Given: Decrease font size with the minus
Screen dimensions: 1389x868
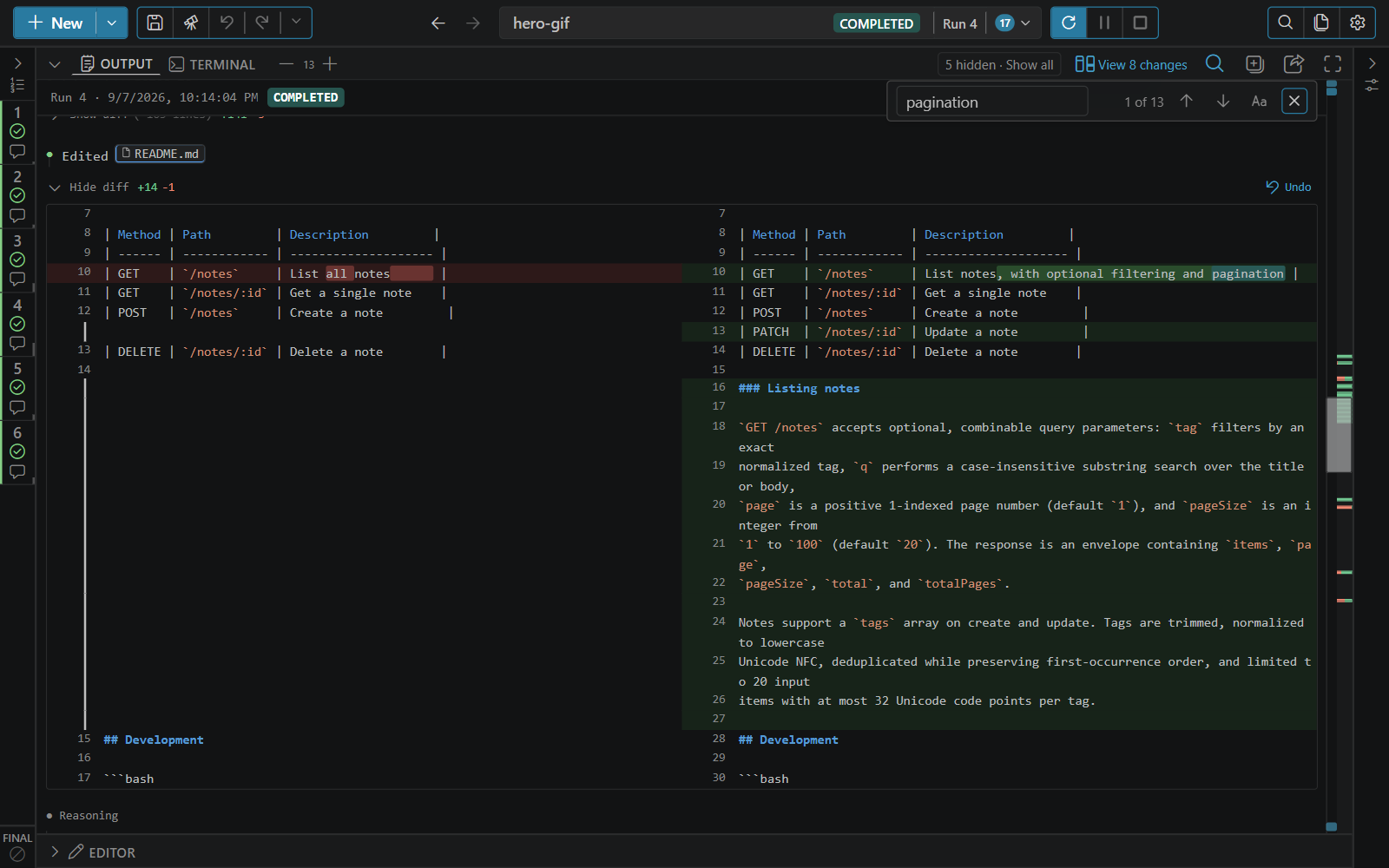Looking at the screenshot, I should 286,64.
